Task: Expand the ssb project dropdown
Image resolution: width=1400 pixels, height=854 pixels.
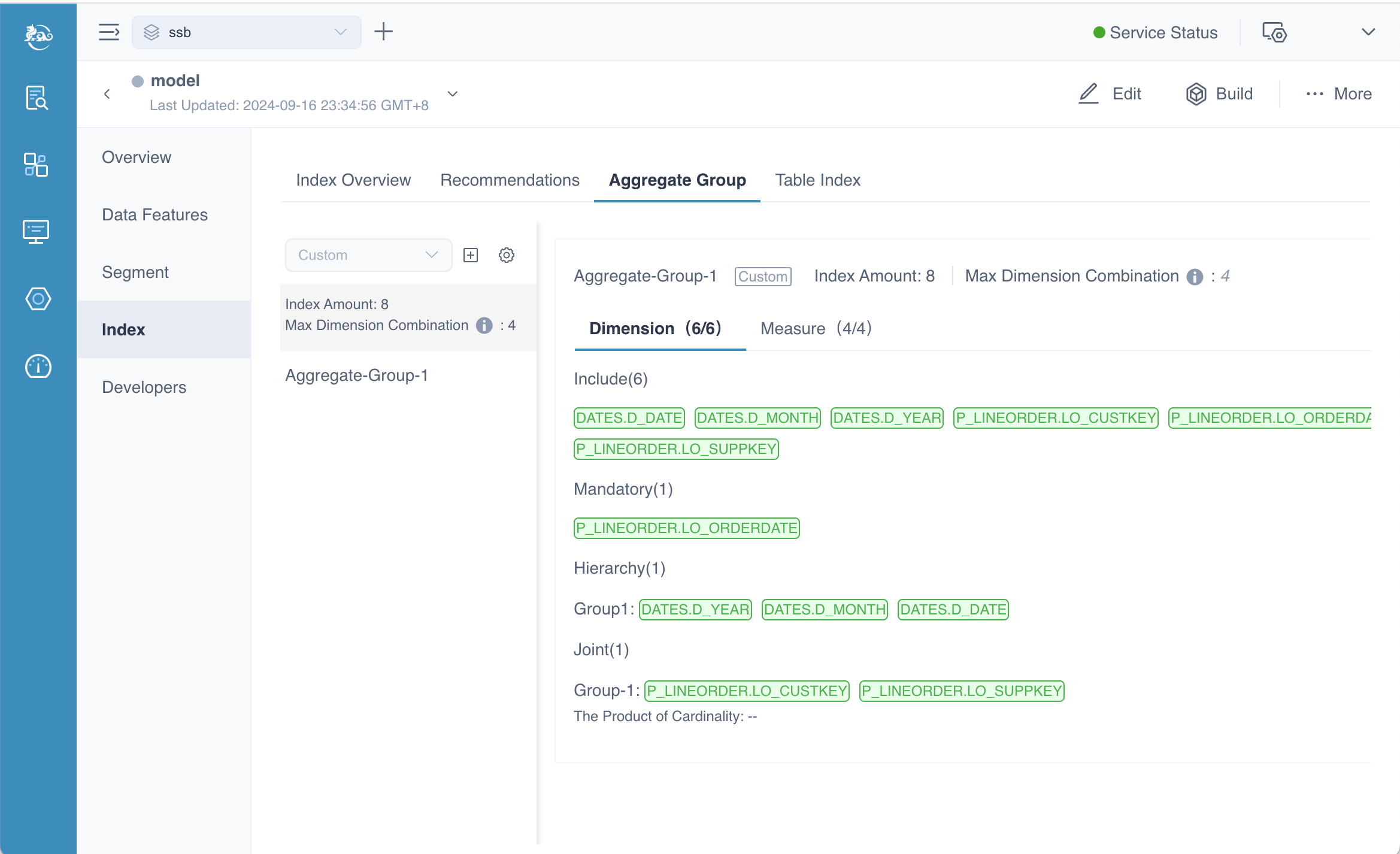Action: coord(246,32)
